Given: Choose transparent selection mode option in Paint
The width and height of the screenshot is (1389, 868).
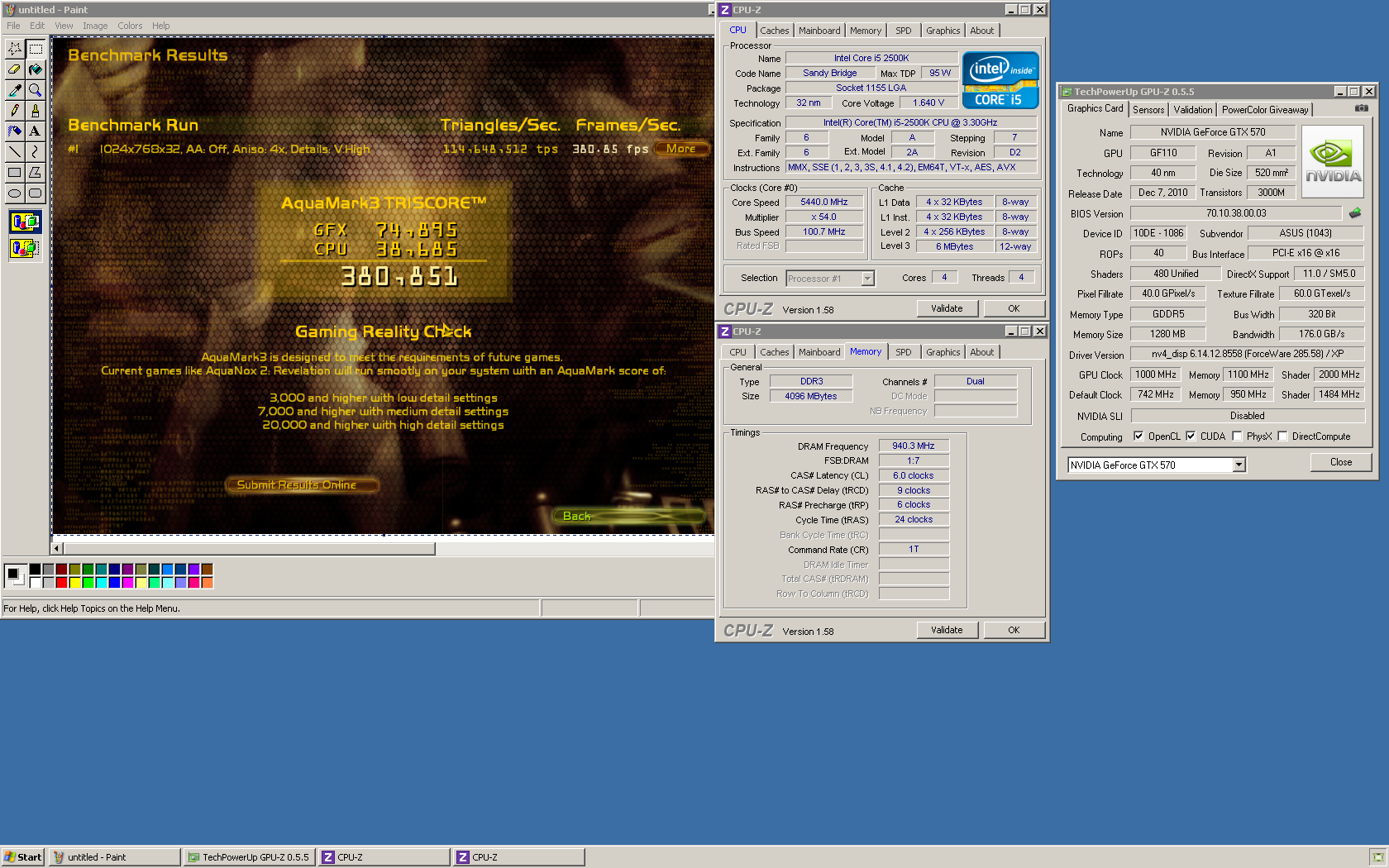Looking at the screenshot, I should coord(25,248).
